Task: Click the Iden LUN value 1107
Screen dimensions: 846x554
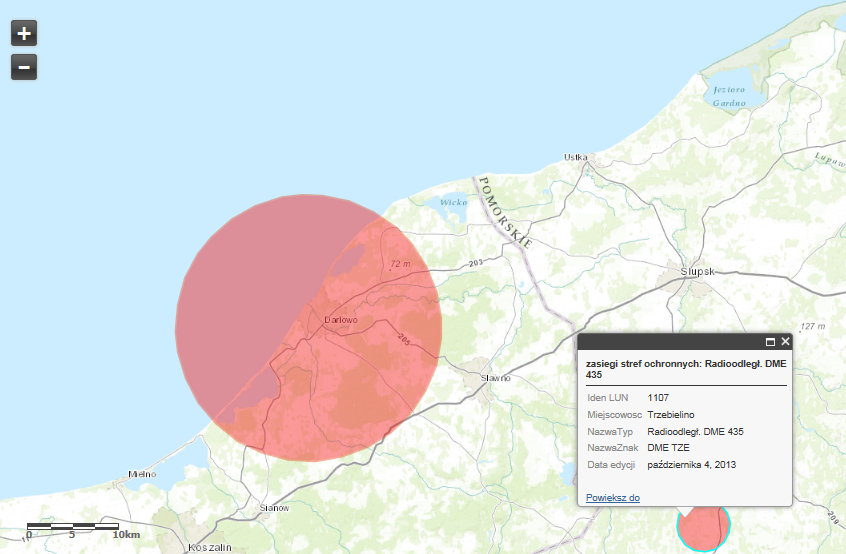Action: click(x=658, y=398)
